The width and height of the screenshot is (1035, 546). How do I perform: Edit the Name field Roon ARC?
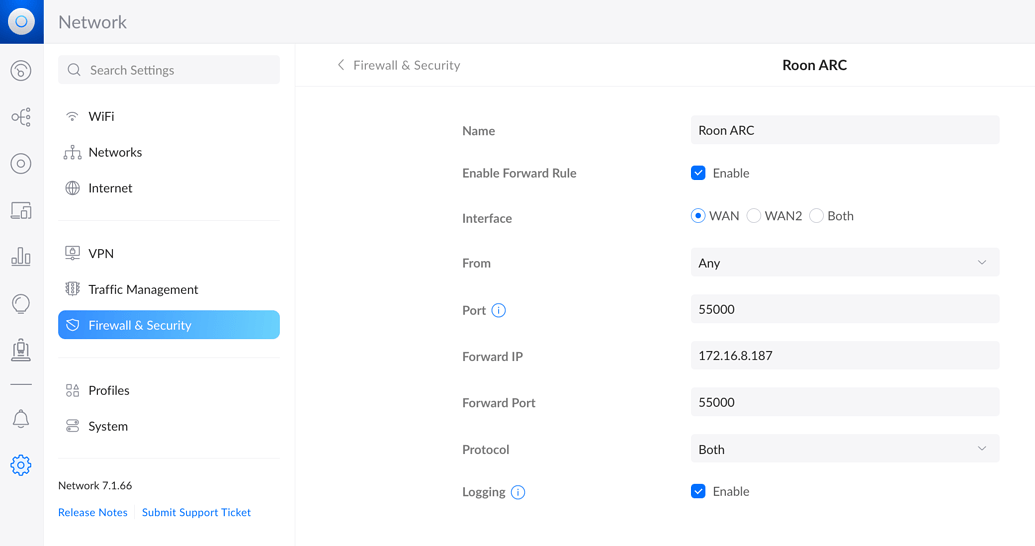tap(845, 130)
